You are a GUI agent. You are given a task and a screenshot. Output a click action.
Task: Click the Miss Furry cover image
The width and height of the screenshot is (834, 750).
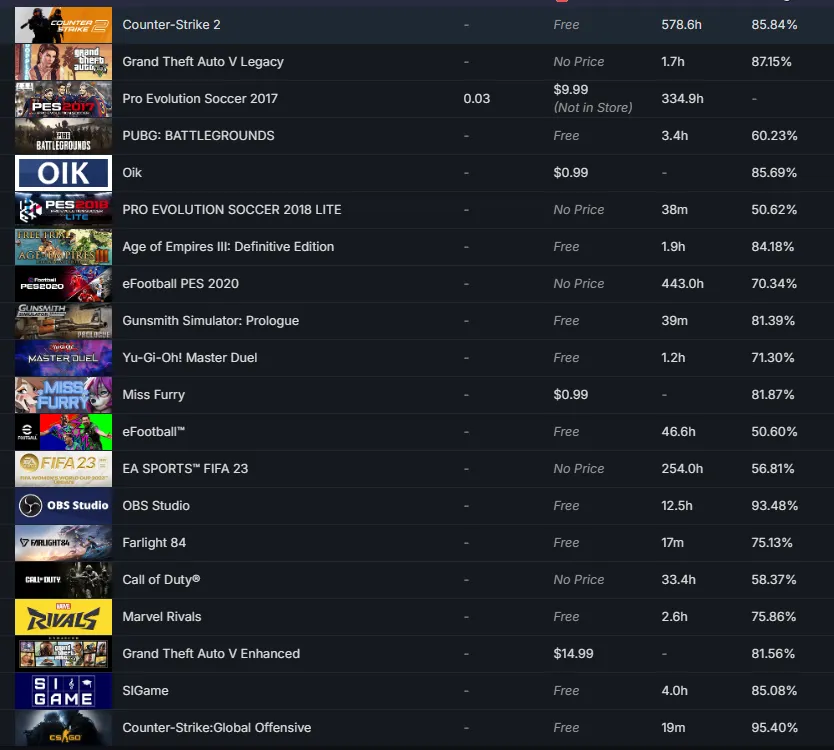pos(63,395)
